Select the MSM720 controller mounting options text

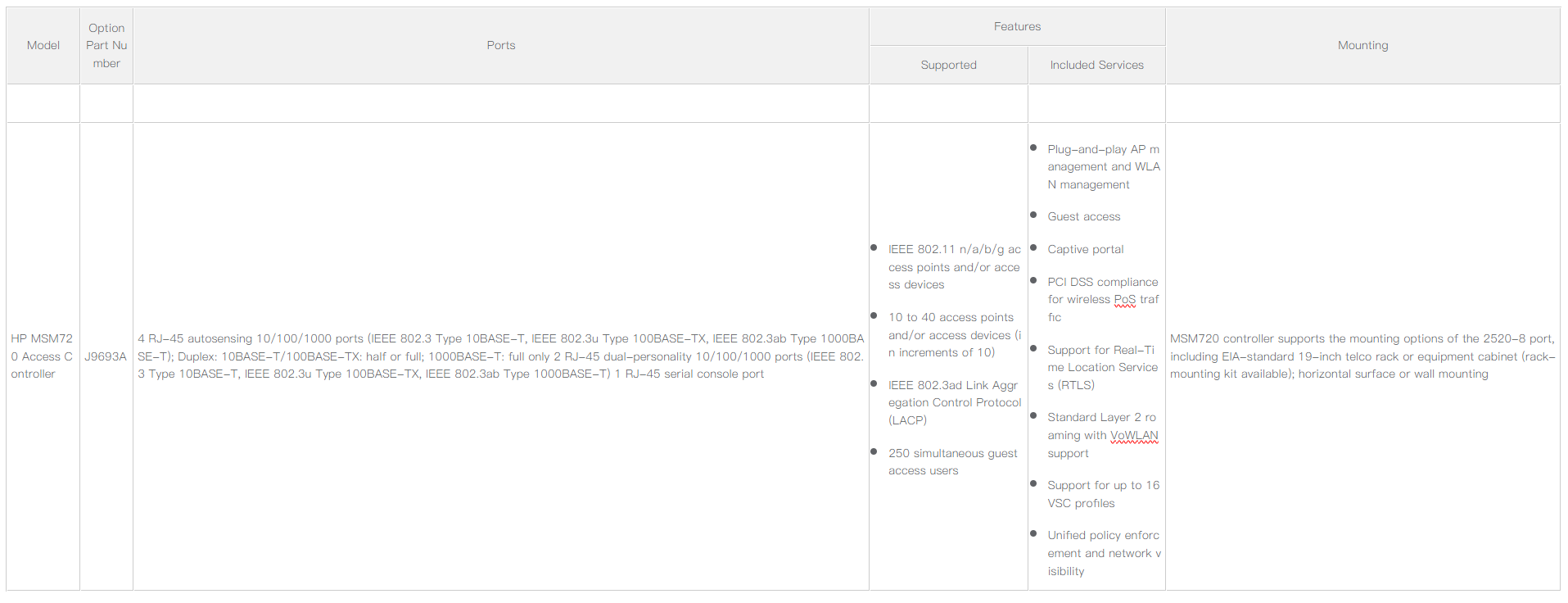coord(1362,356)
